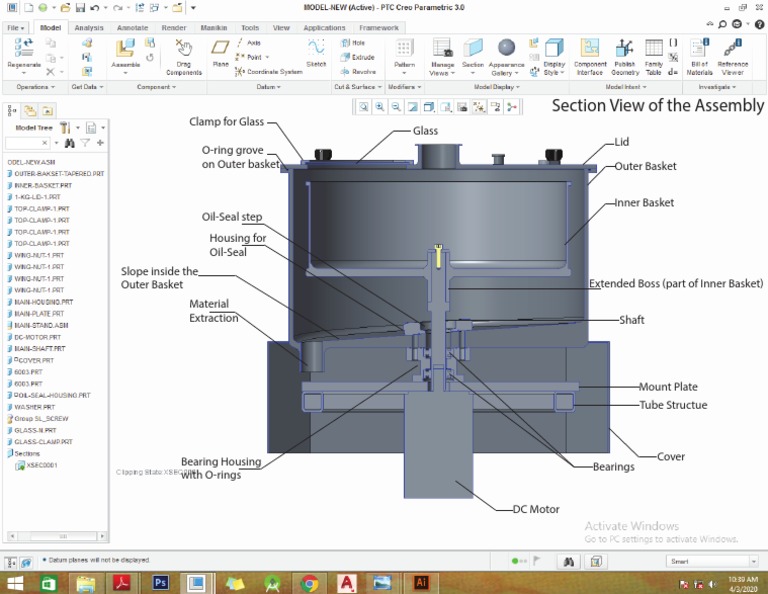Screen dimensions: 768x594
Task: Switch to the Annotate tab
Action: click(x=132, y=28)
